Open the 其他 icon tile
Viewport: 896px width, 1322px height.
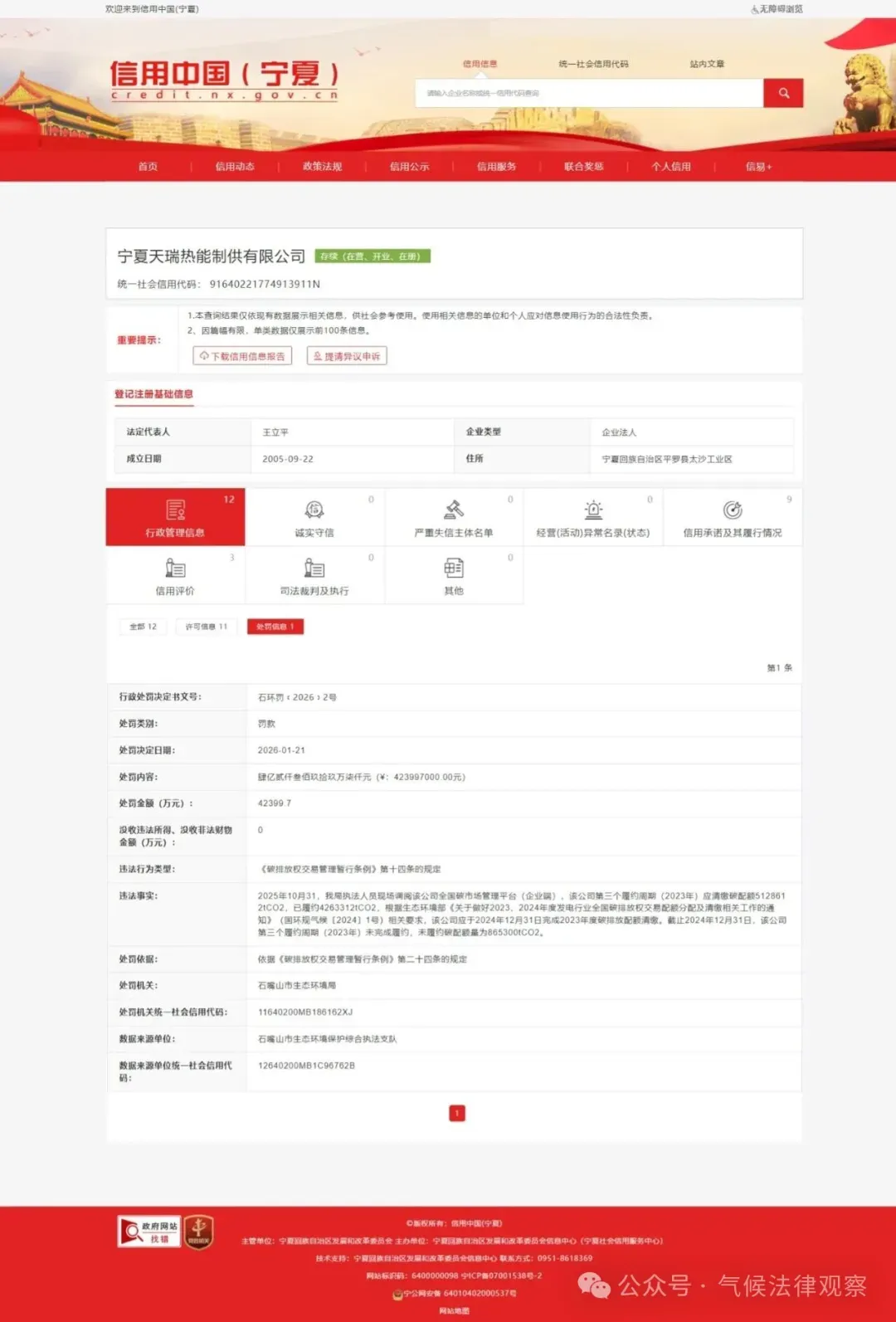point(454,576)
